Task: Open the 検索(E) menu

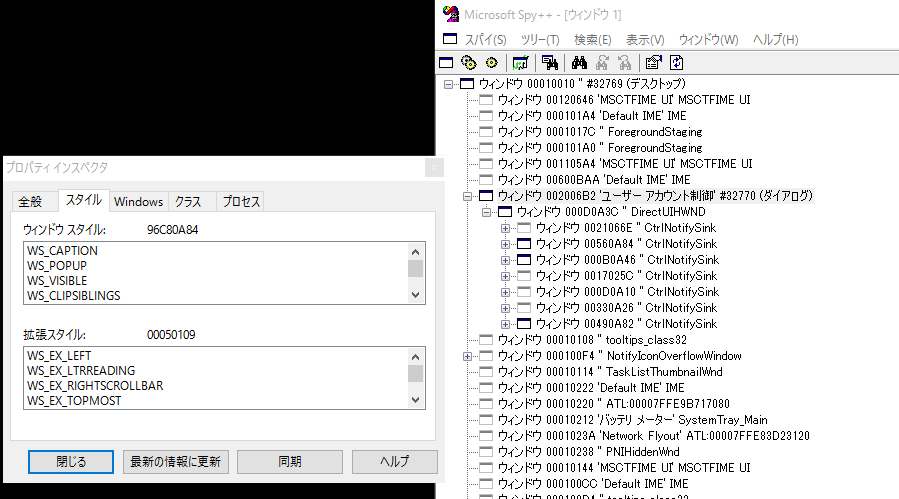Action: point(592,40)
